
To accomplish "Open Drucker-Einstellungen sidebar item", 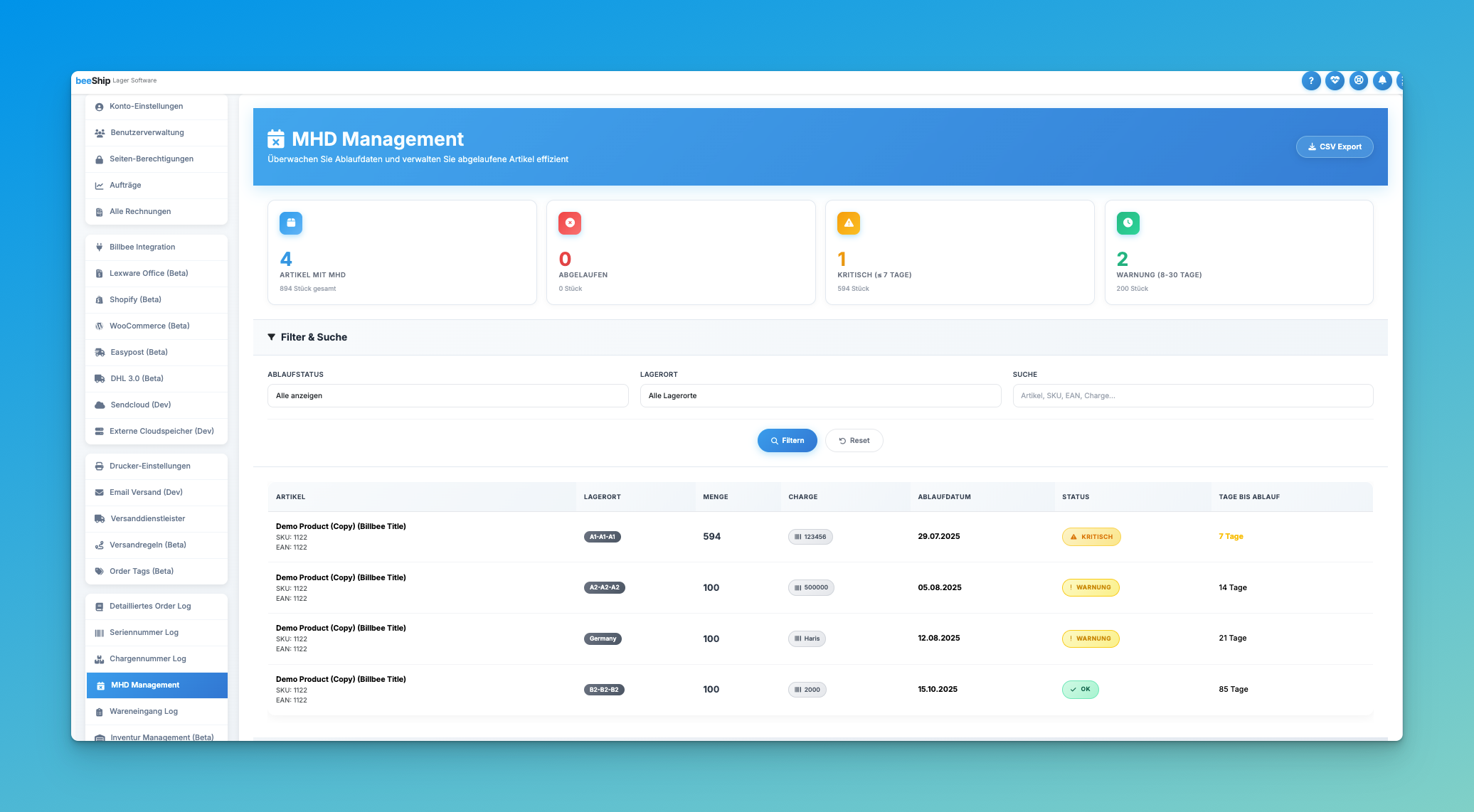I will point(149,466).
